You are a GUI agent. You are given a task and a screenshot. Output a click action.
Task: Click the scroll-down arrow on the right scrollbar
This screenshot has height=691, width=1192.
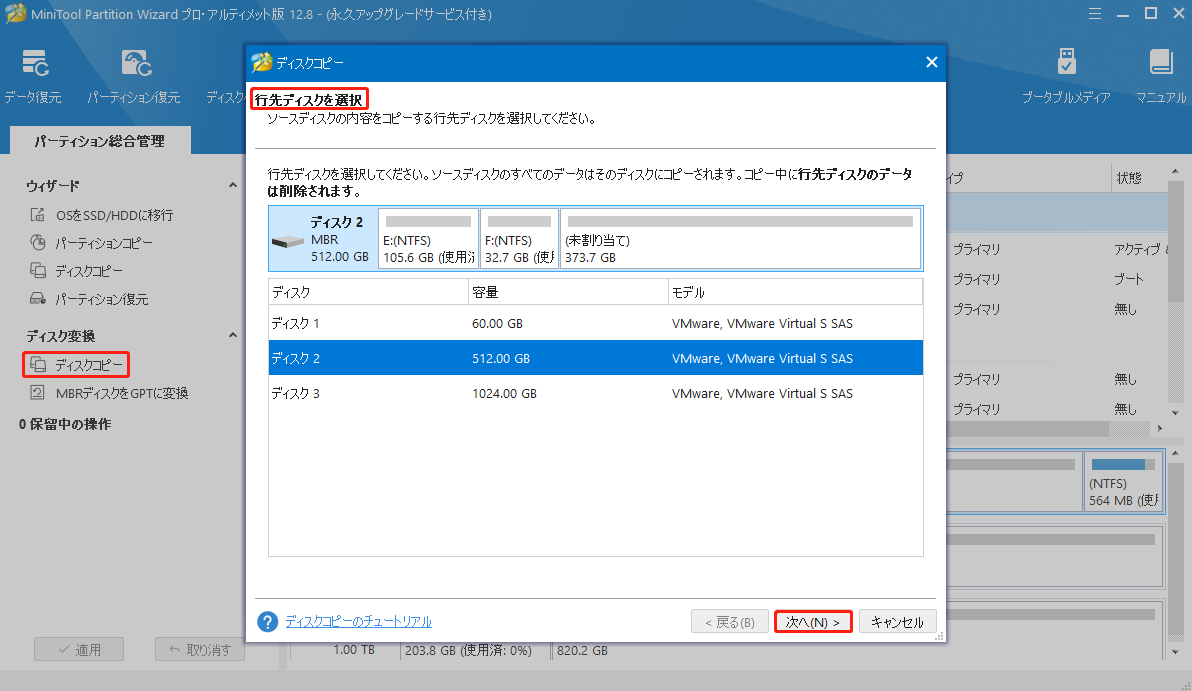[x=1174, y=411]
